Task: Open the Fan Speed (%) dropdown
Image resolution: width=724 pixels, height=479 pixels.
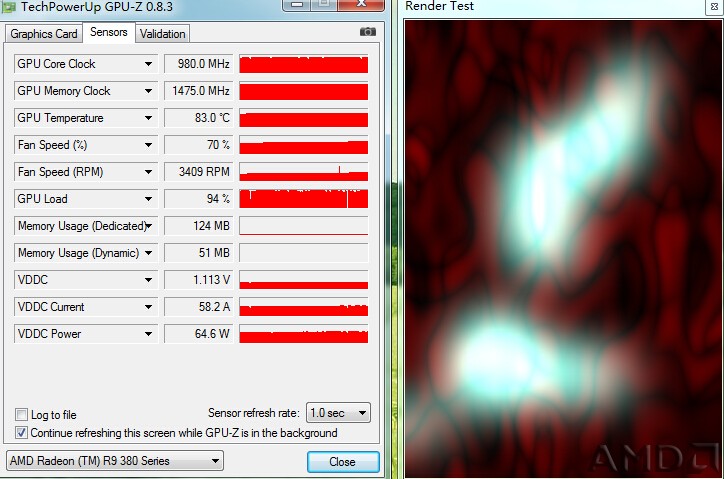Action: [x=148, y=145]
